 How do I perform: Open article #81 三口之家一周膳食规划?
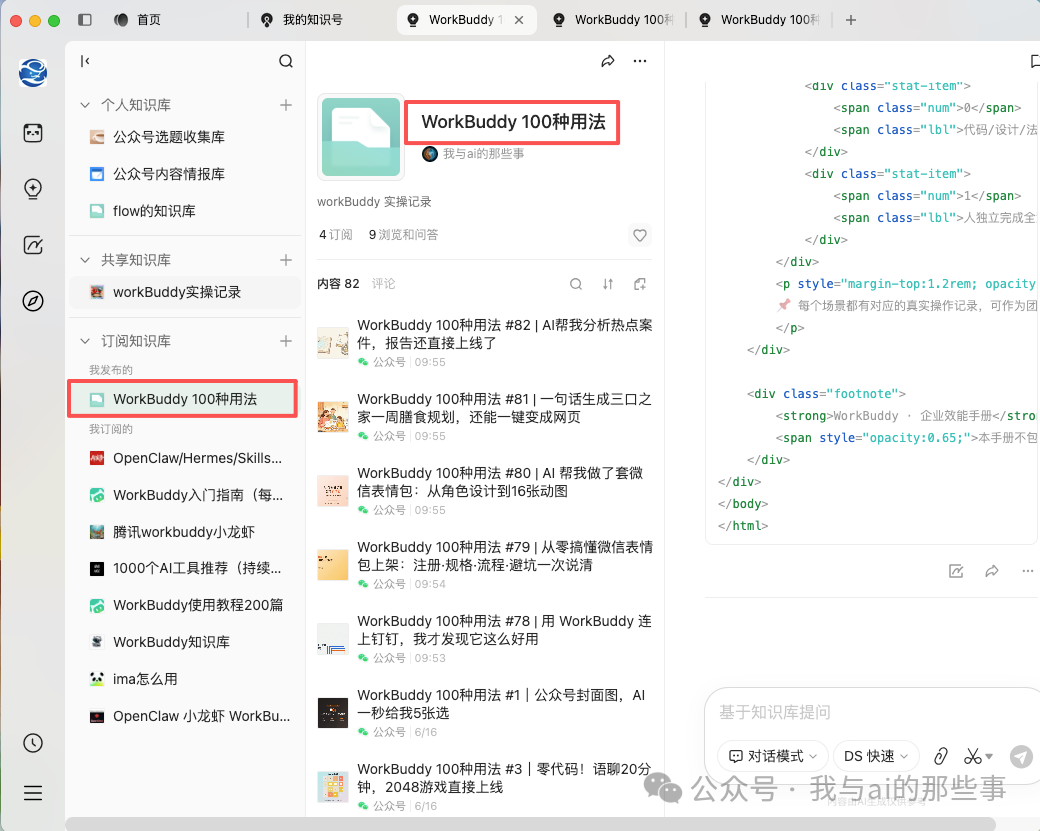click(x=485, y=416)
